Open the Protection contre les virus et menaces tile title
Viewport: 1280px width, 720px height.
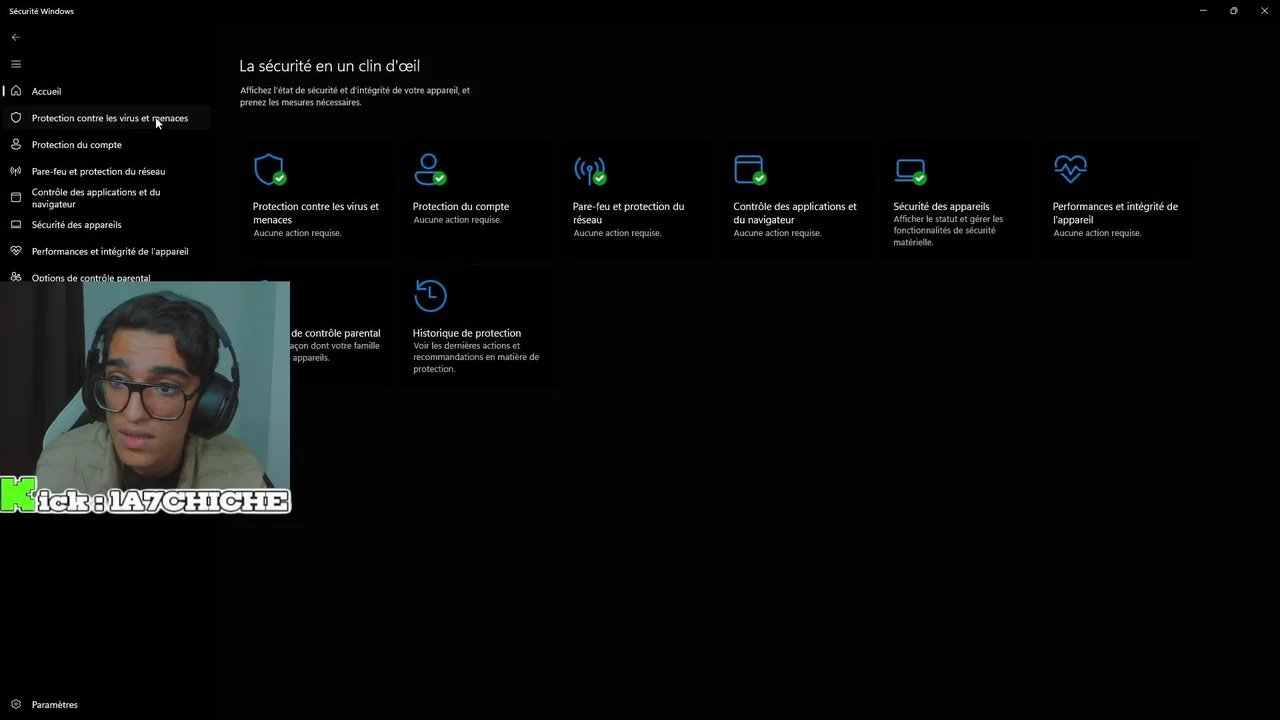pyautogui.click(x=316, y=213)
